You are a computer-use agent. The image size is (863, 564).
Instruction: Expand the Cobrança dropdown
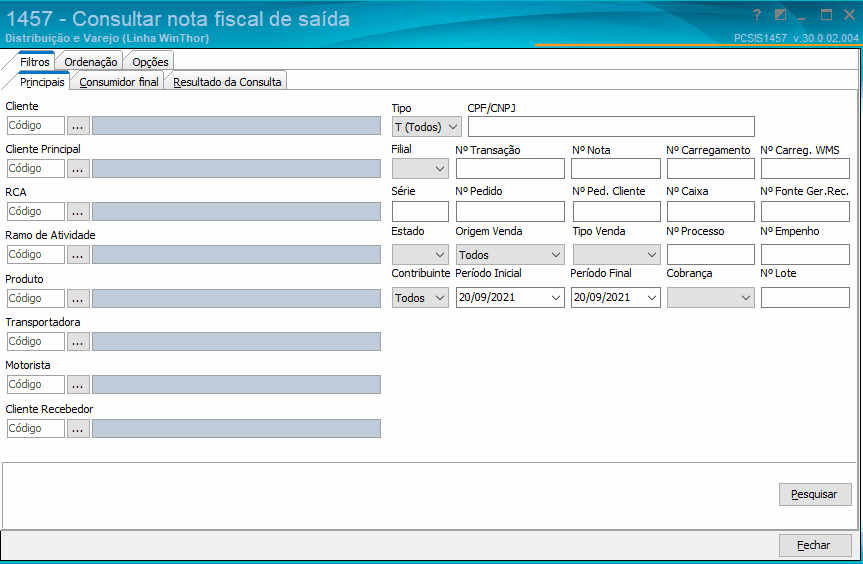point(710,298)
